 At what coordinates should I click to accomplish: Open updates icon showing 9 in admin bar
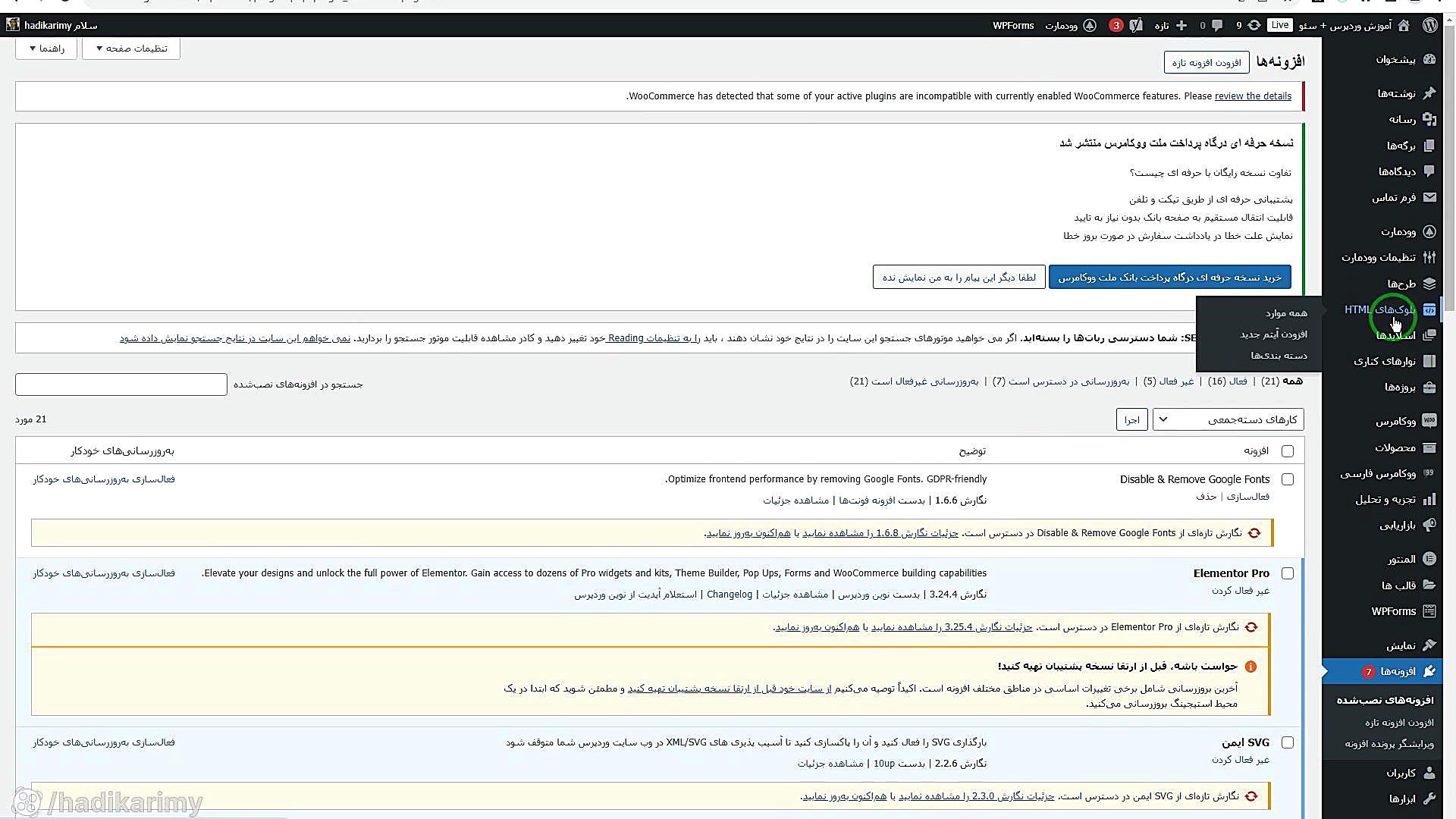point(1254,25)
